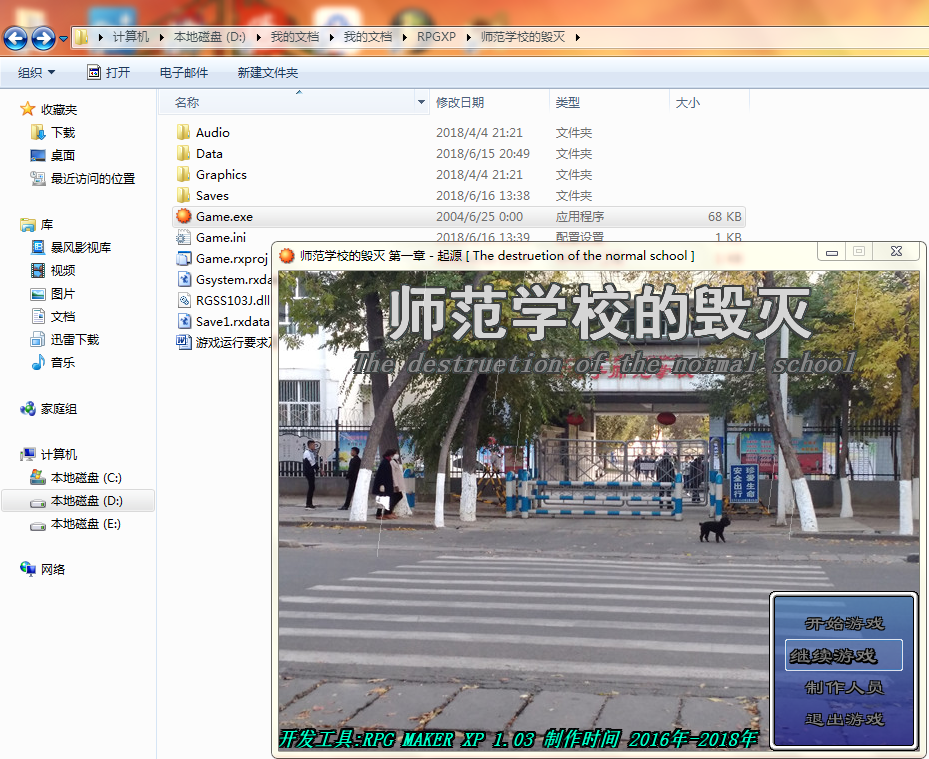Select the Save1.rxdata file icon

[x=184, y=321]
